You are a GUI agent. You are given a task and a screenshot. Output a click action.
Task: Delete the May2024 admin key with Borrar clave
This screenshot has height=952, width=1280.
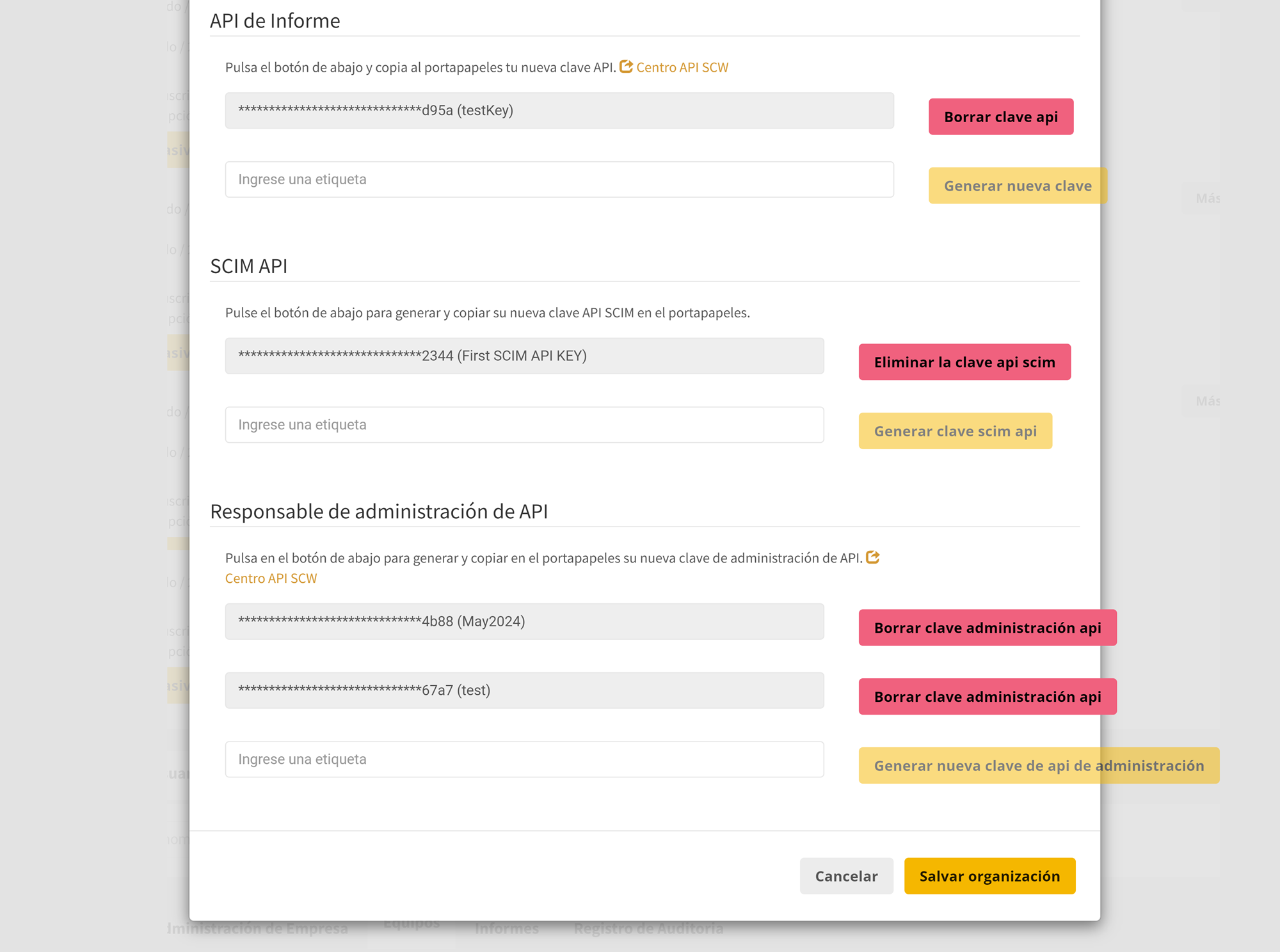pos(986,628)
